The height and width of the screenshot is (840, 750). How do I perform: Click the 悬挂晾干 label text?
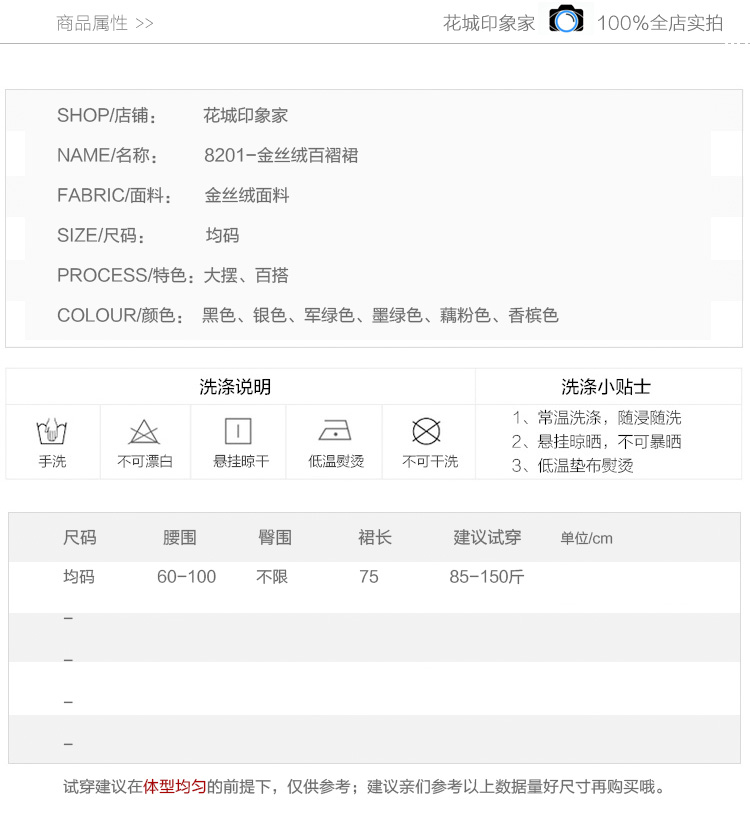pos(241,462)
